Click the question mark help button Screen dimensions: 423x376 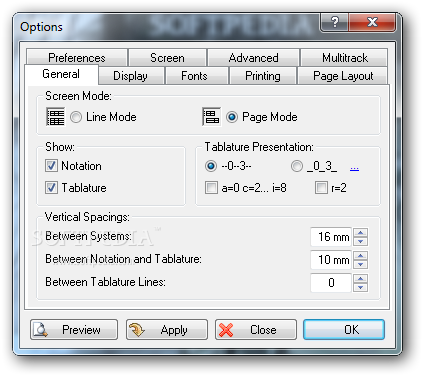[x=334, y=22]
